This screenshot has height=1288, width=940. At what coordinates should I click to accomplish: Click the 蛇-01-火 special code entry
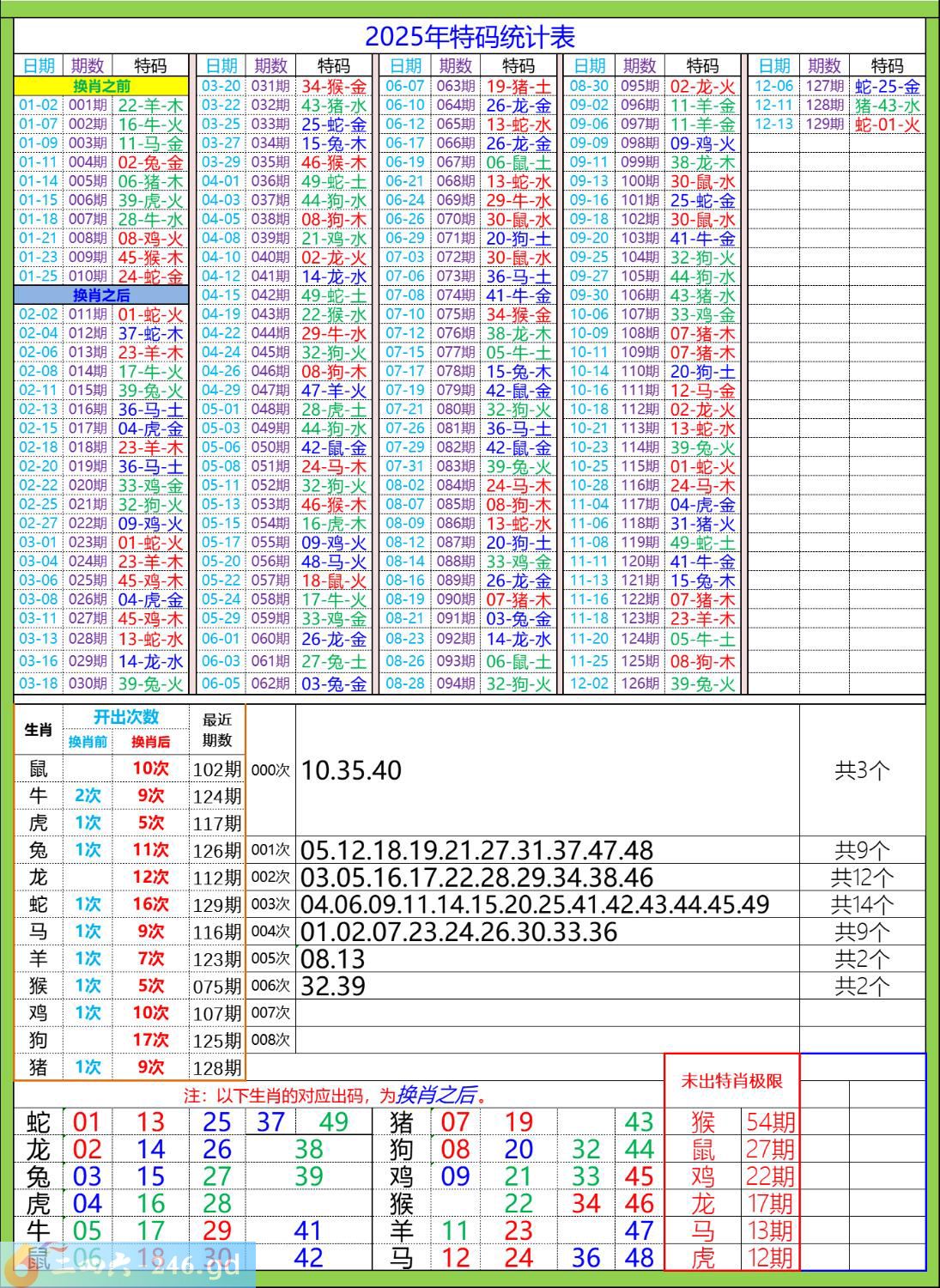(888, 125)
